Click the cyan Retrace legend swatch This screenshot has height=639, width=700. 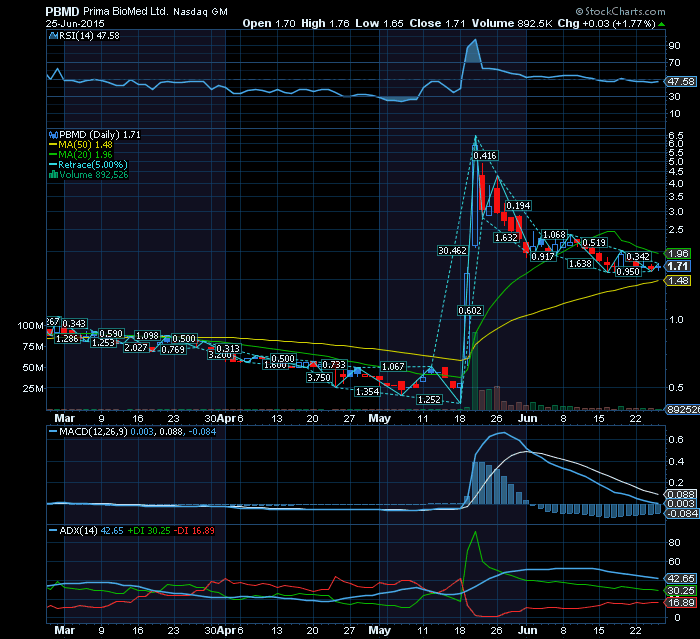pos(53,165)
